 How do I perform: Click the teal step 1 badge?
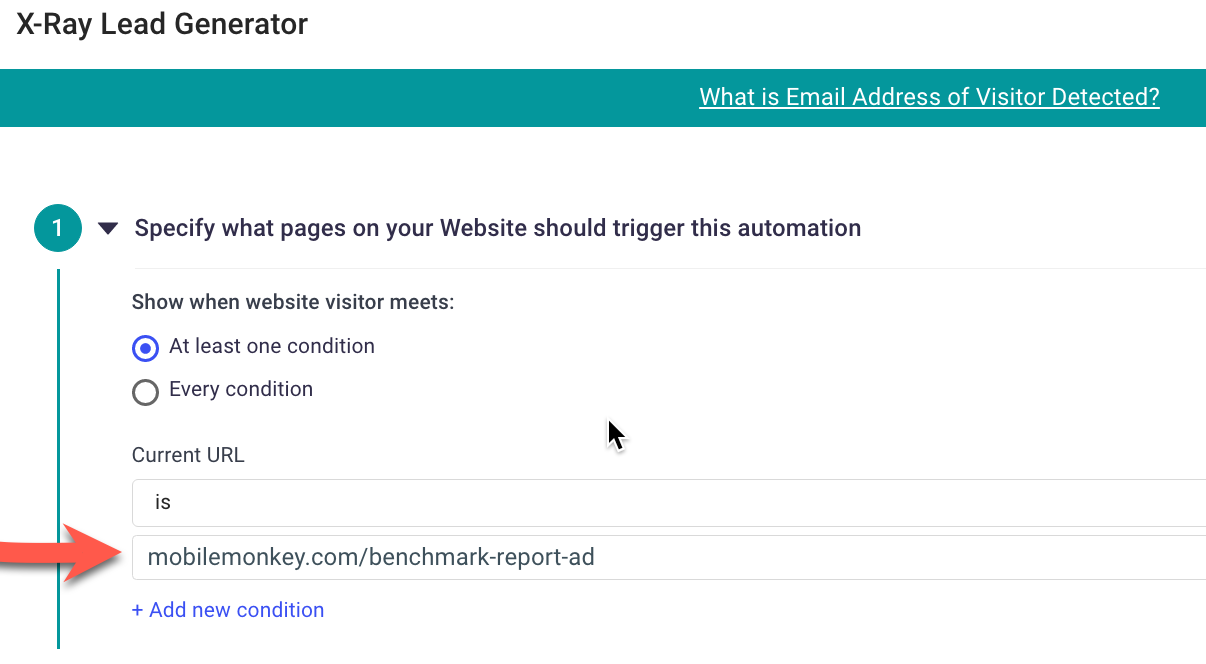point(57,228)
